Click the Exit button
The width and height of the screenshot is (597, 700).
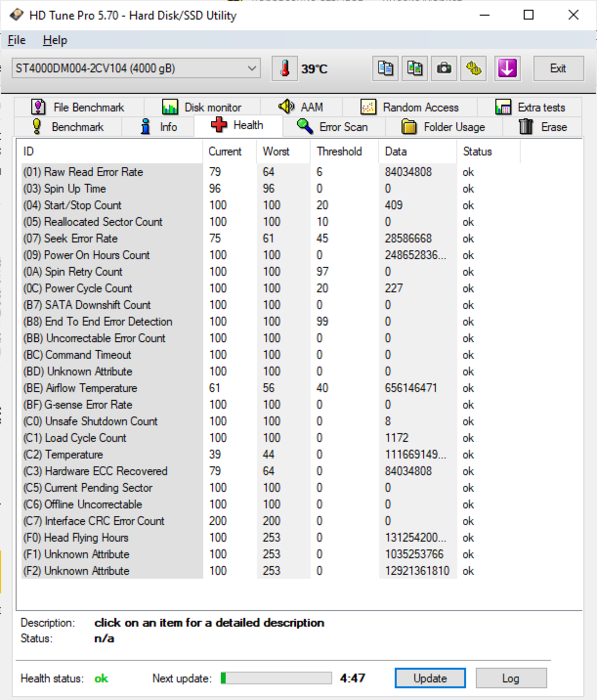click(x=558, y=68)
